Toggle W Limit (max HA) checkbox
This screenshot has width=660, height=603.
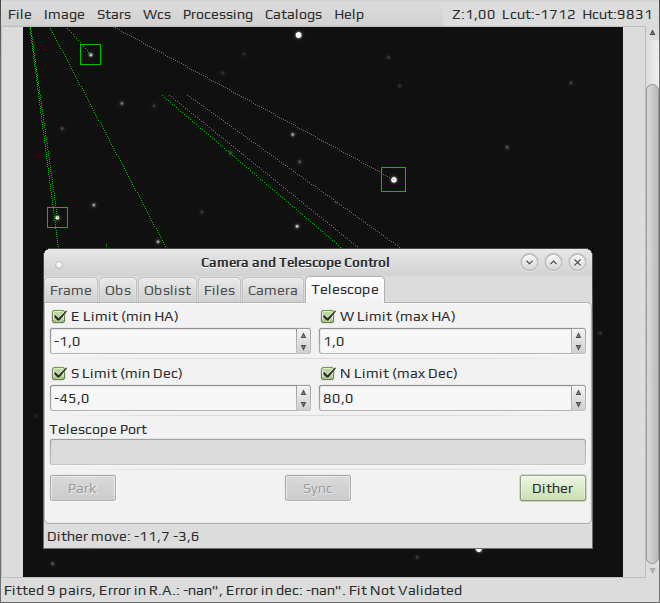(328, 316)
